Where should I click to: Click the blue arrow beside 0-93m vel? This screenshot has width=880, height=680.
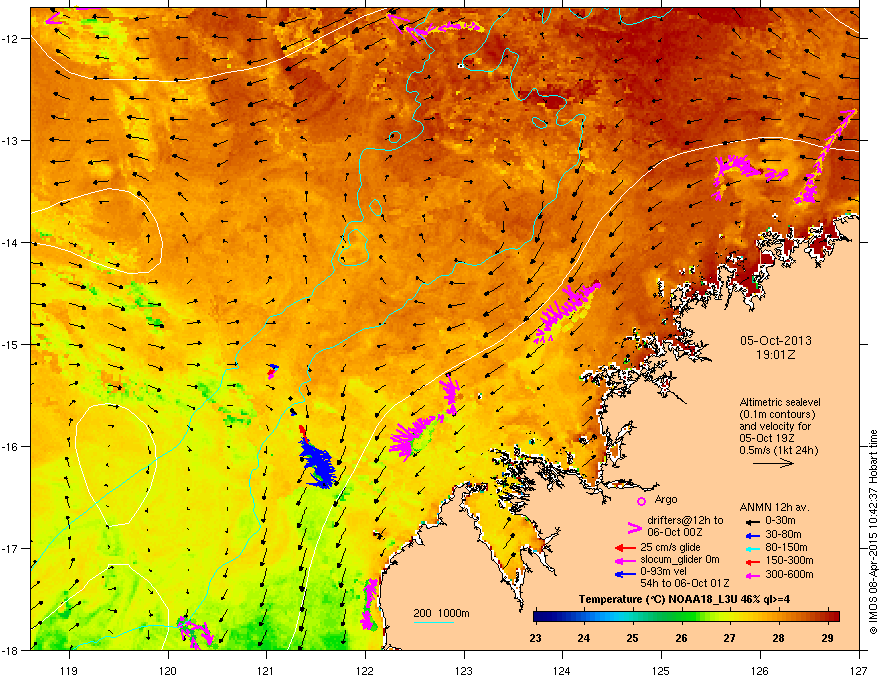(x=625, y=573)
